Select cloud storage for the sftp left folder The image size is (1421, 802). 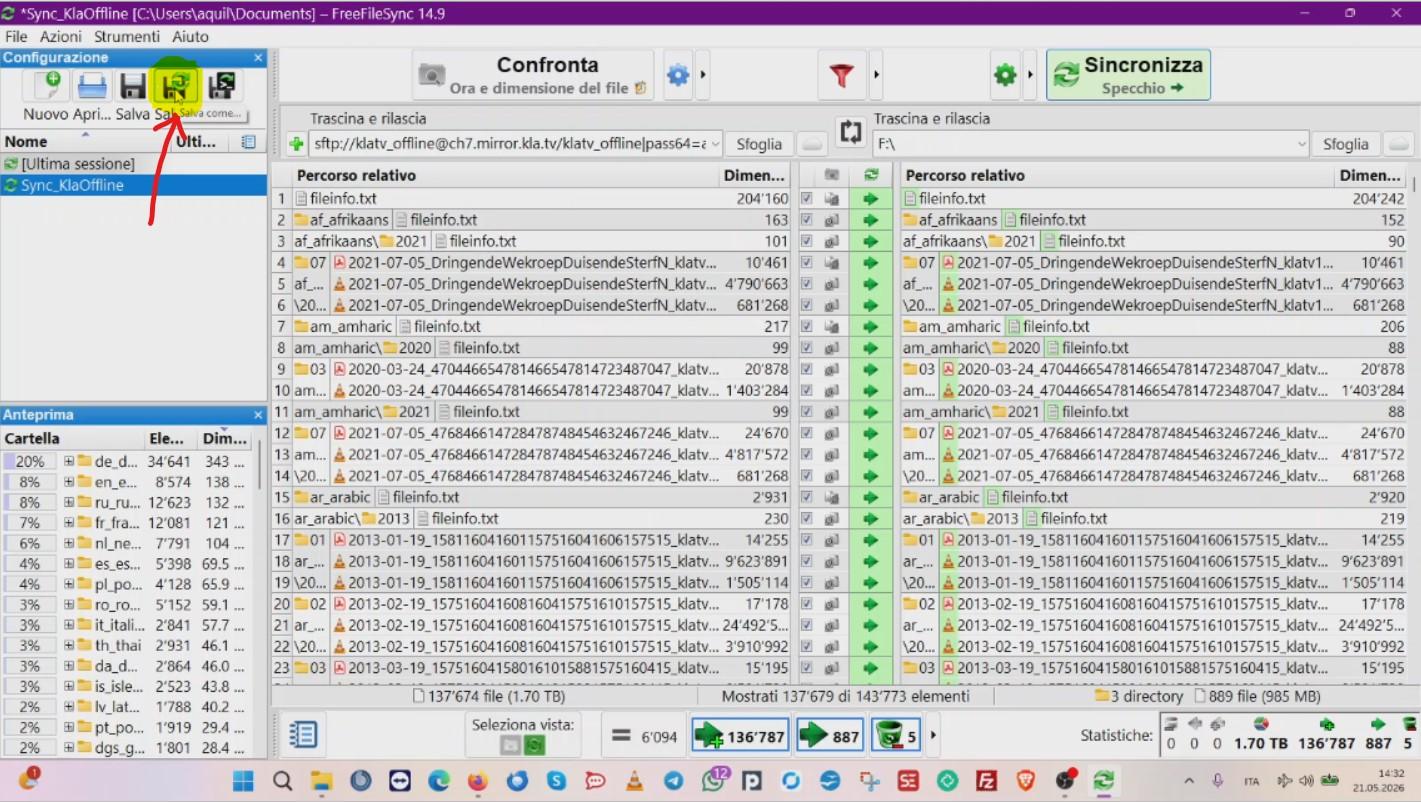click(x=811, y=144)
